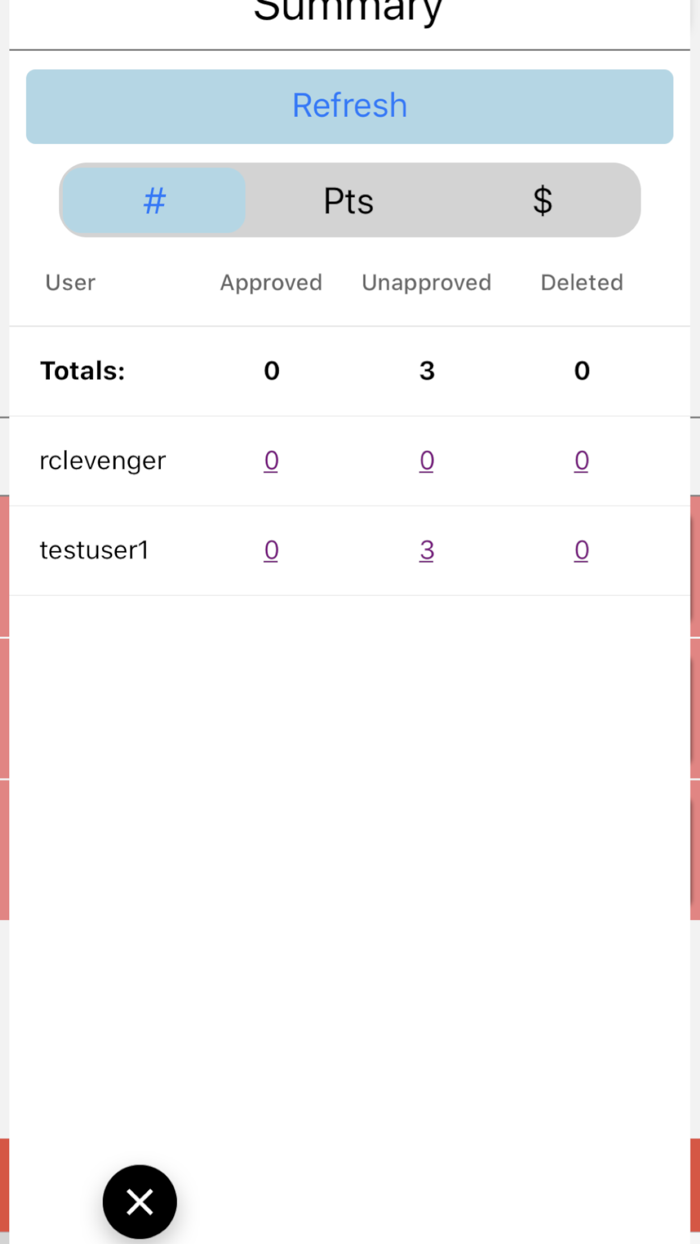Tap the Deleted column header
The image size is (700, 1244).
581,282
